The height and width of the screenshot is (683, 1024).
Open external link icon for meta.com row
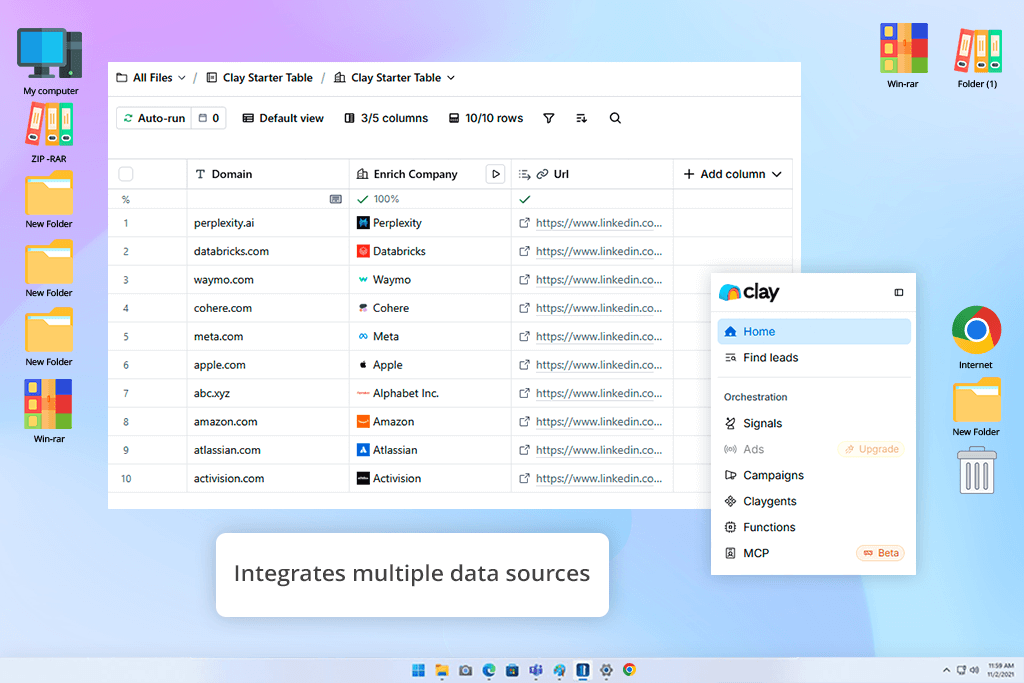point(524,336)
